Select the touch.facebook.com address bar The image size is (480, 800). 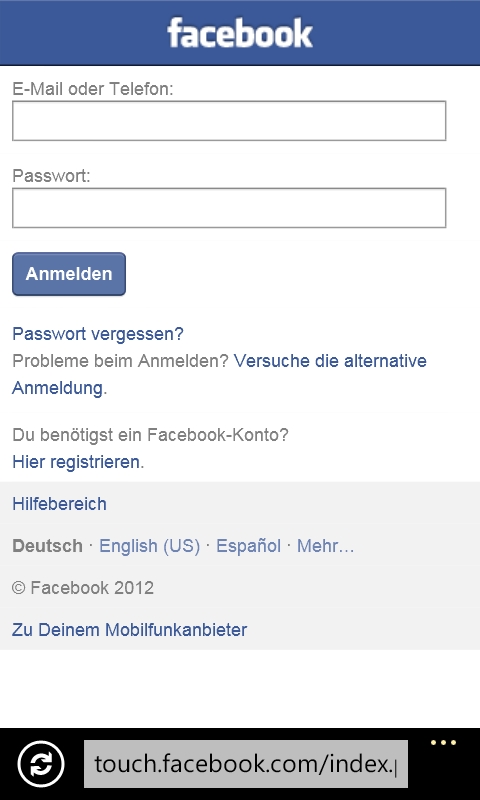(246, 764)
